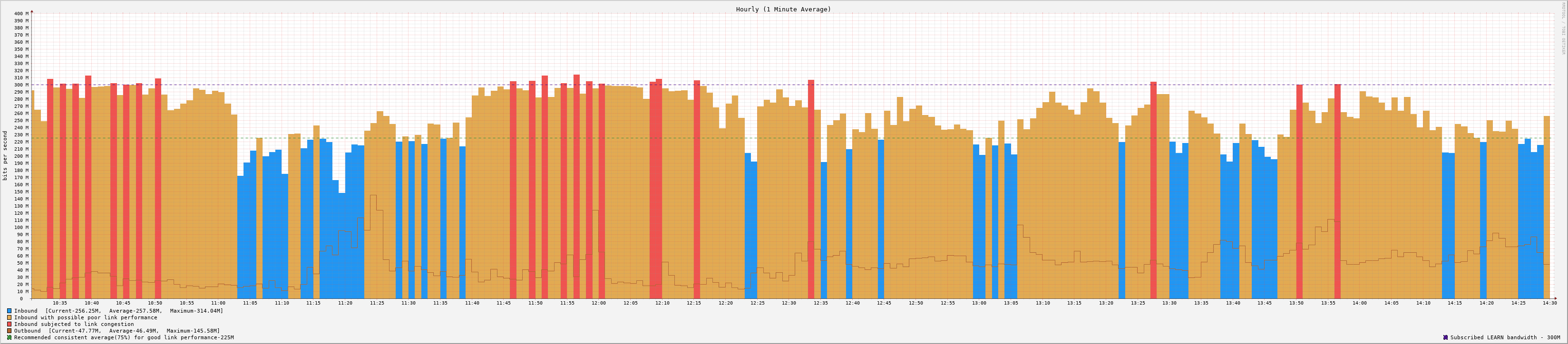
Task: Select the 10:35 time label
Action: (59, 303)
